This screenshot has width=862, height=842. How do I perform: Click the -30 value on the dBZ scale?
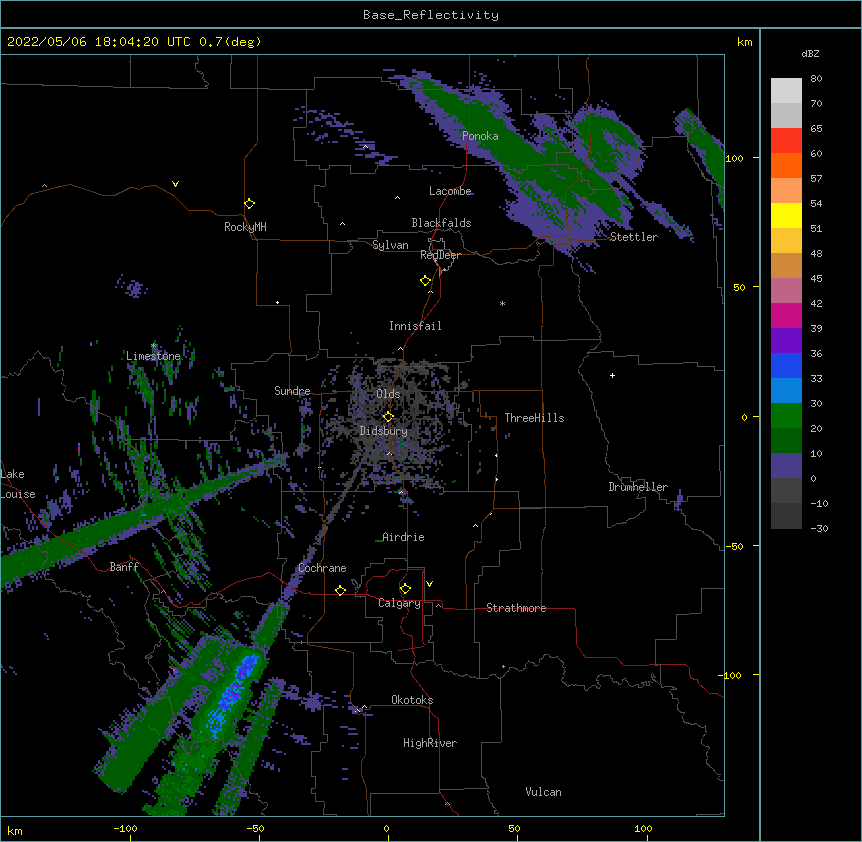(819, 528)
